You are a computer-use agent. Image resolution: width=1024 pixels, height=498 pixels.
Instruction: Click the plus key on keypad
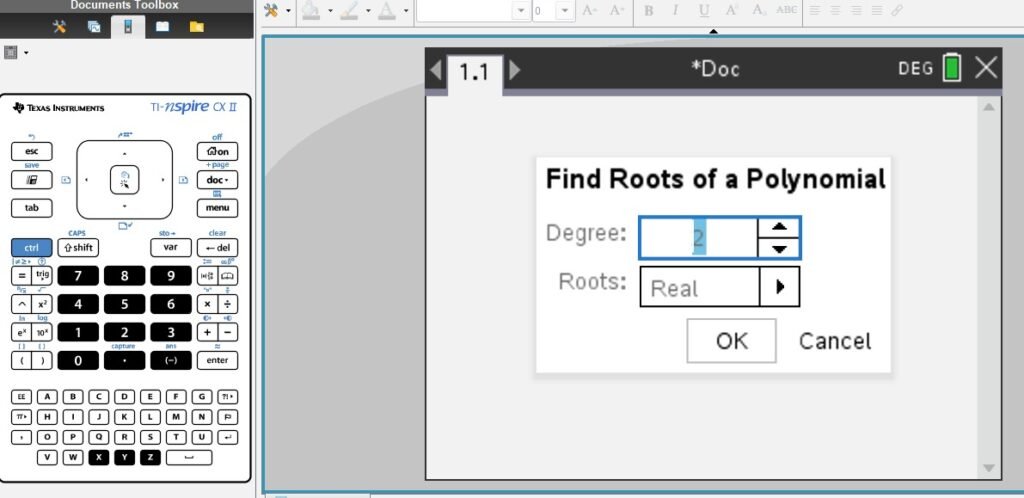point(207,332)
